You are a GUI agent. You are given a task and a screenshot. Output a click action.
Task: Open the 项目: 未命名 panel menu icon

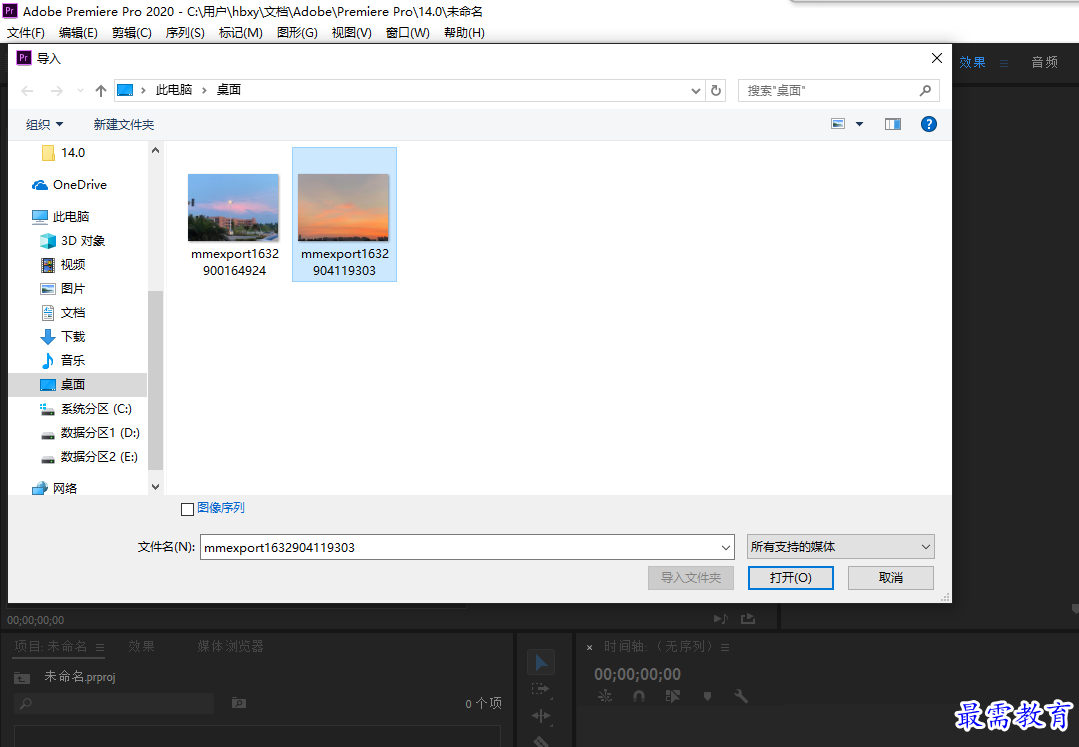pos(100,647)
